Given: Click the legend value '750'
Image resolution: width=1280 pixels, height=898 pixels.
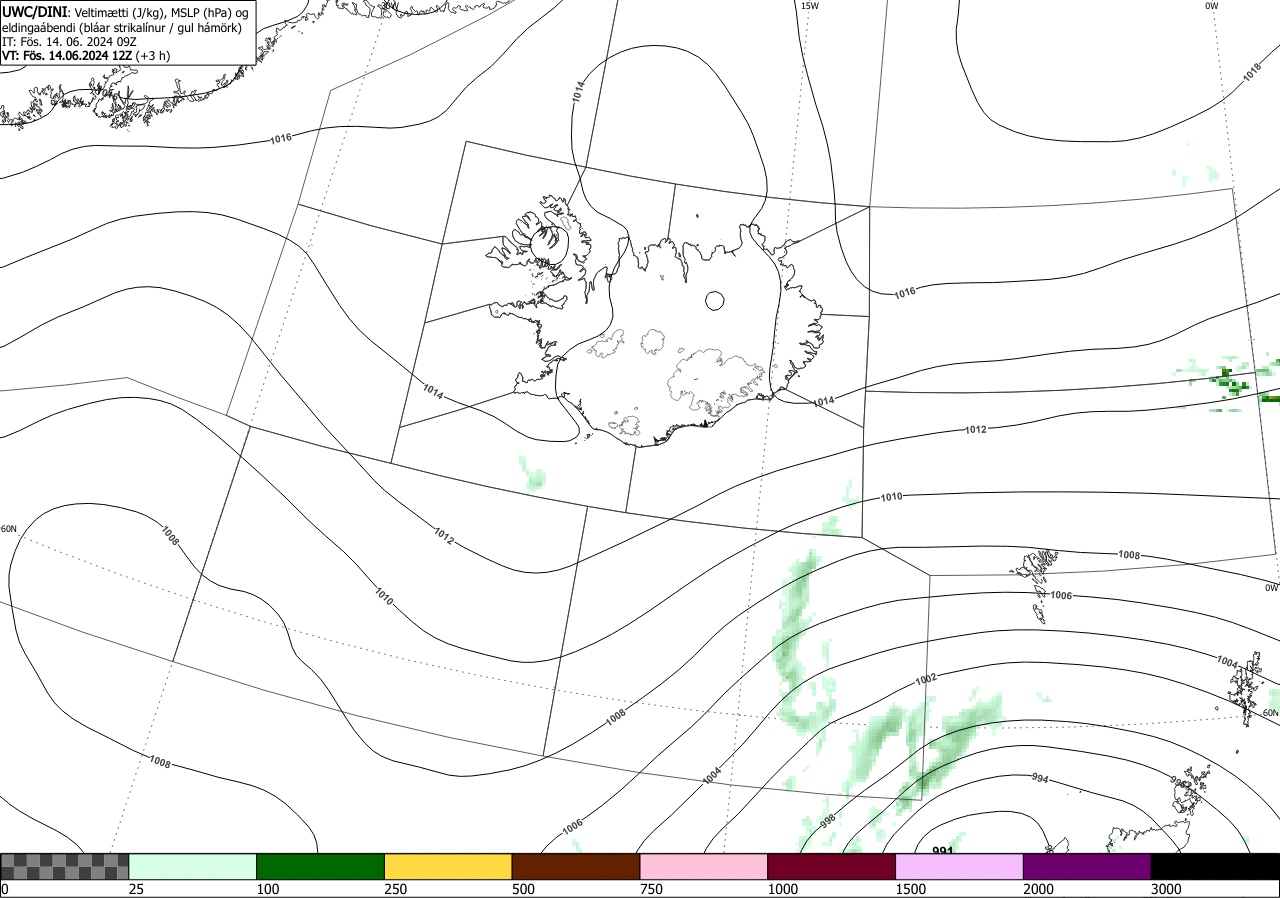Looking at the screenshot, I should coord(651,889).
